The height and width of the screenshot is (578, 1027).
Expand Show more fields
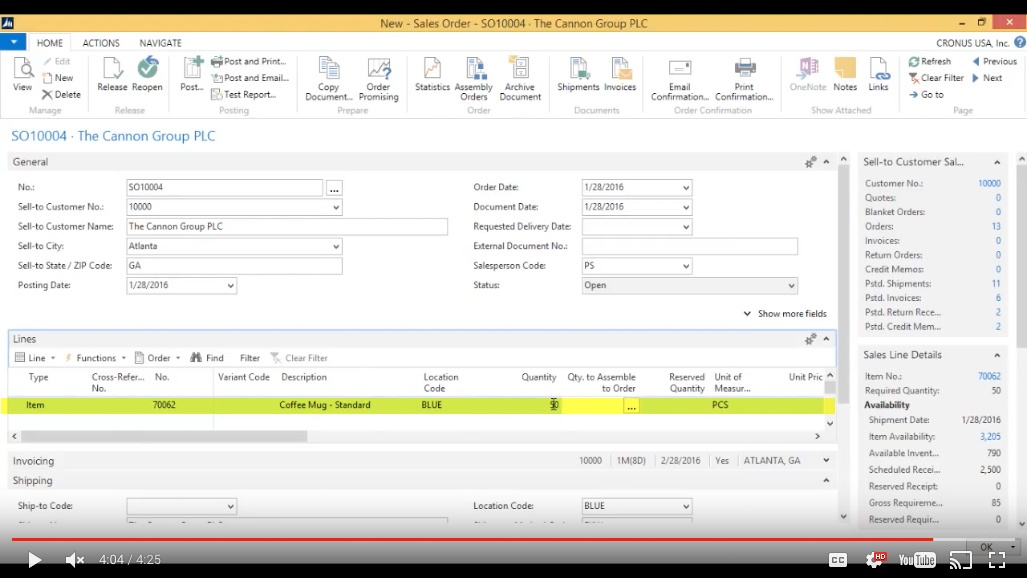click(x=785, y=313)
